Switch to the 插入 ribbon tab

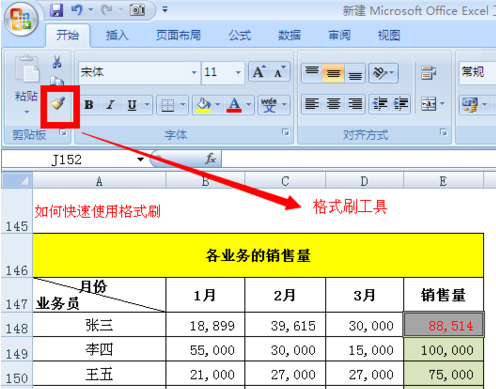tap(117, 35)
